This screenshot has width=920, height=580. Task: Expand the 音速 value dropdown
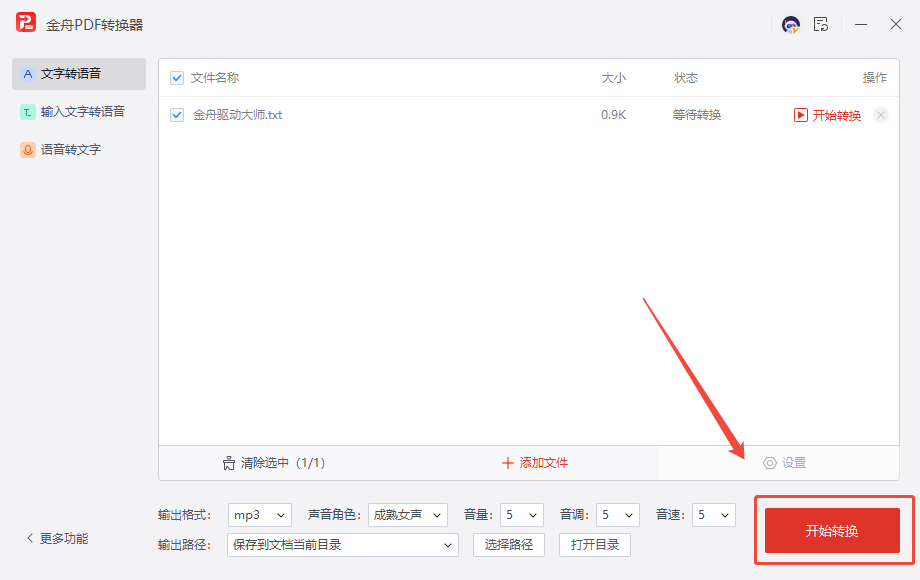[x=713, y=515]
